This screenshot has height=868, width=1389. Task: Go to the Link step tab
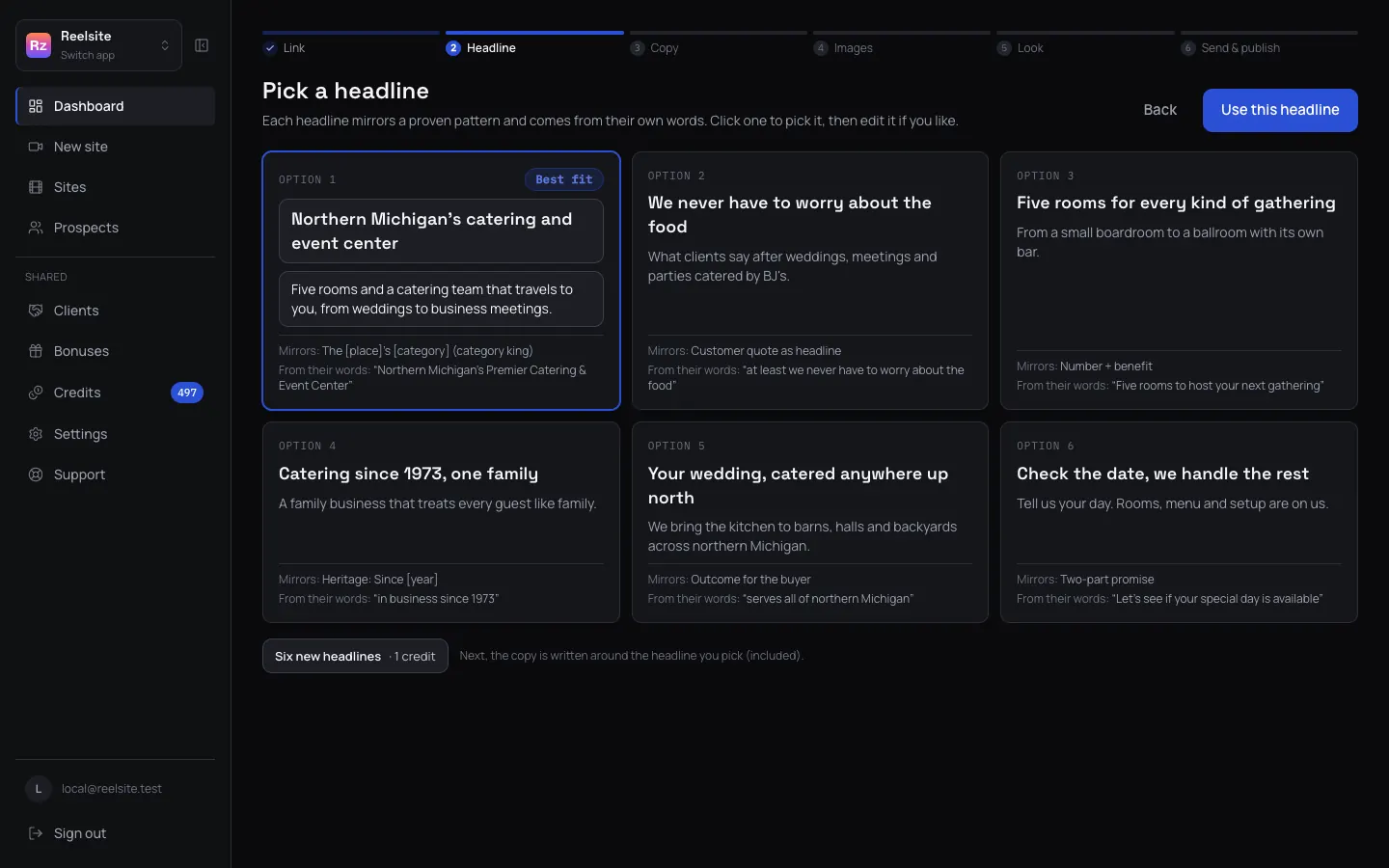[351, 44]
